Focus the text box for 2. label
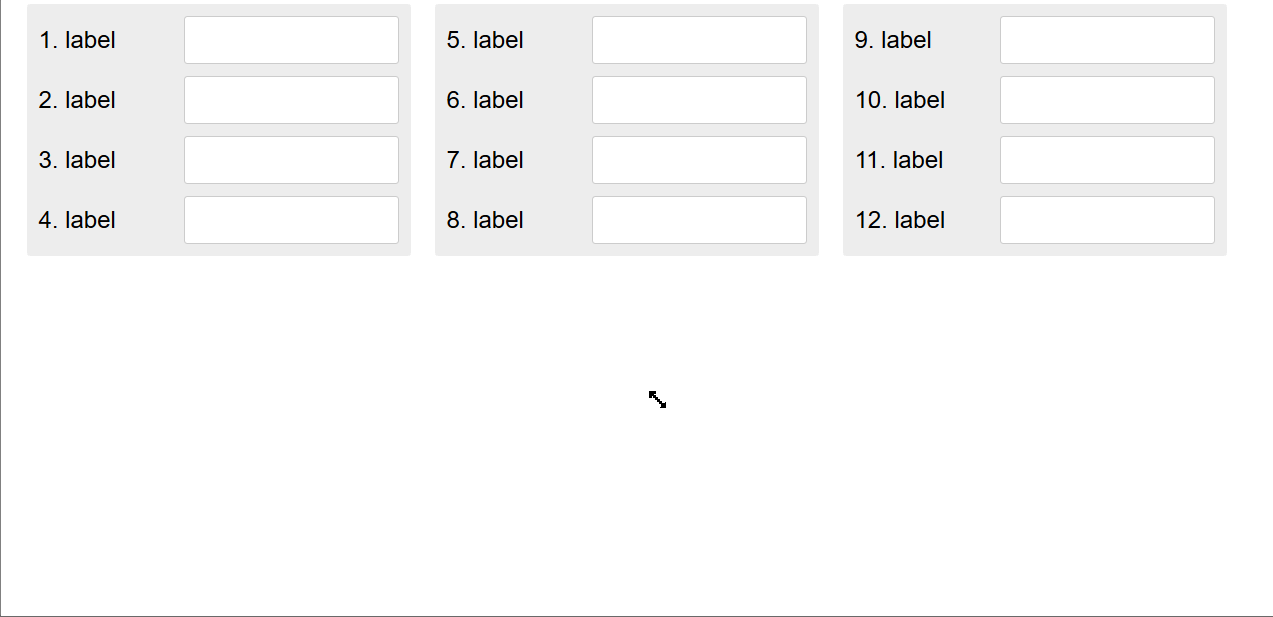 (291, 100)
